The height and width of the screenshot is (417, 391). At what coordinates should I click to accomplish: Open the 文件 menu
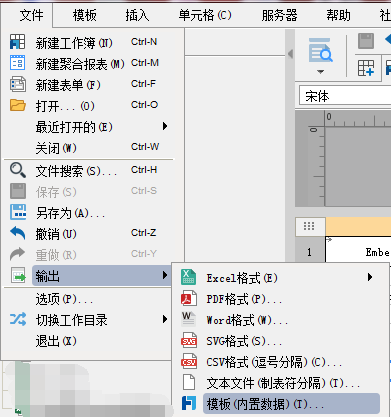(x=31, y=15)
